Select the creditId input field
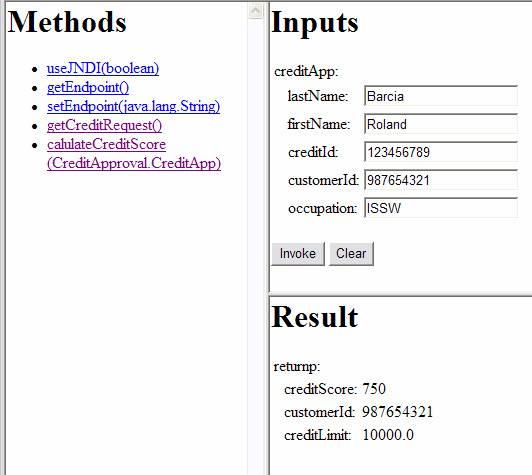Image resolution: width=532 pixels, height=475 pixels. [441, 152]
